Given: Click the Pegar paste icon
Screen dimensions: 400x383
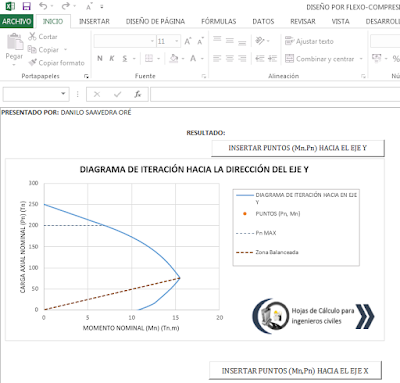Looking at the screenshot, I should coord(15,42).
